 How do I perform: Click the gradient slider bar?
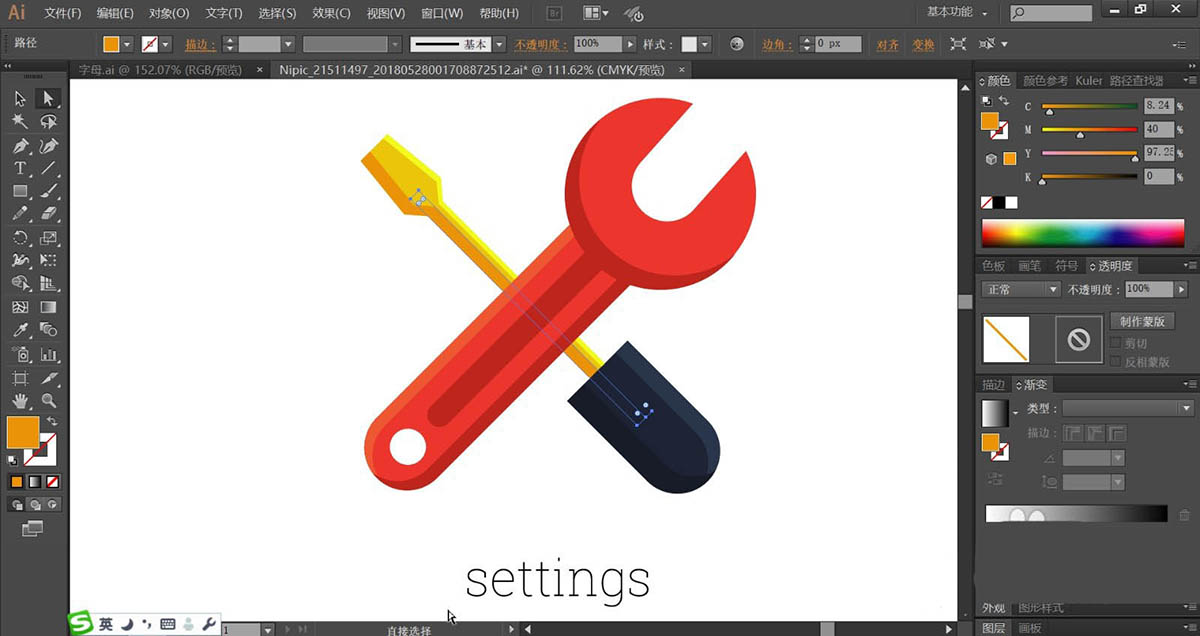(x=1076, y=514)
